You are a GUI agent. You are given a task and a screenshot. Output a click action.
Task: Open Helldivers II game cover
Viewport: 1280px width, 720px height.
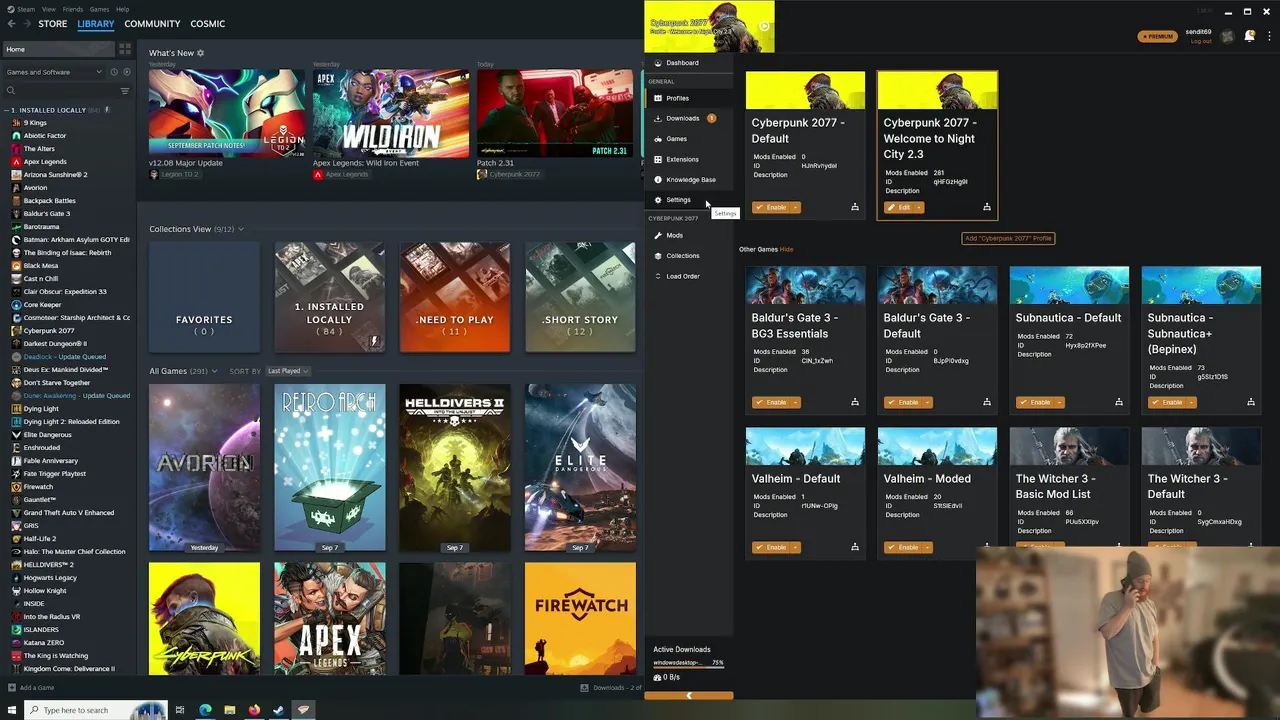pos(455,468)
